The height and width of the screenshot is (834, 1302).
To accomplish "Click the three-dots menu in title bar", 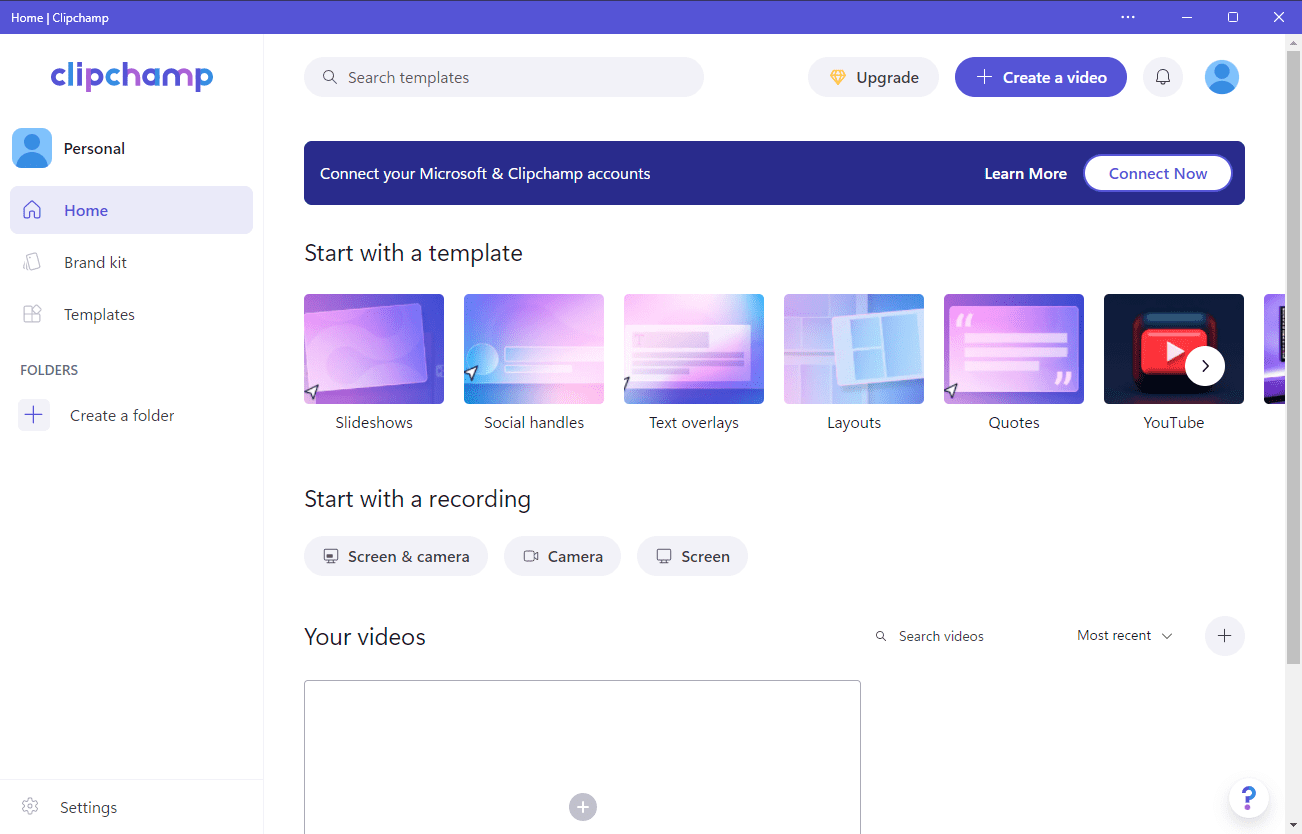I will (x=1128, y=17).
